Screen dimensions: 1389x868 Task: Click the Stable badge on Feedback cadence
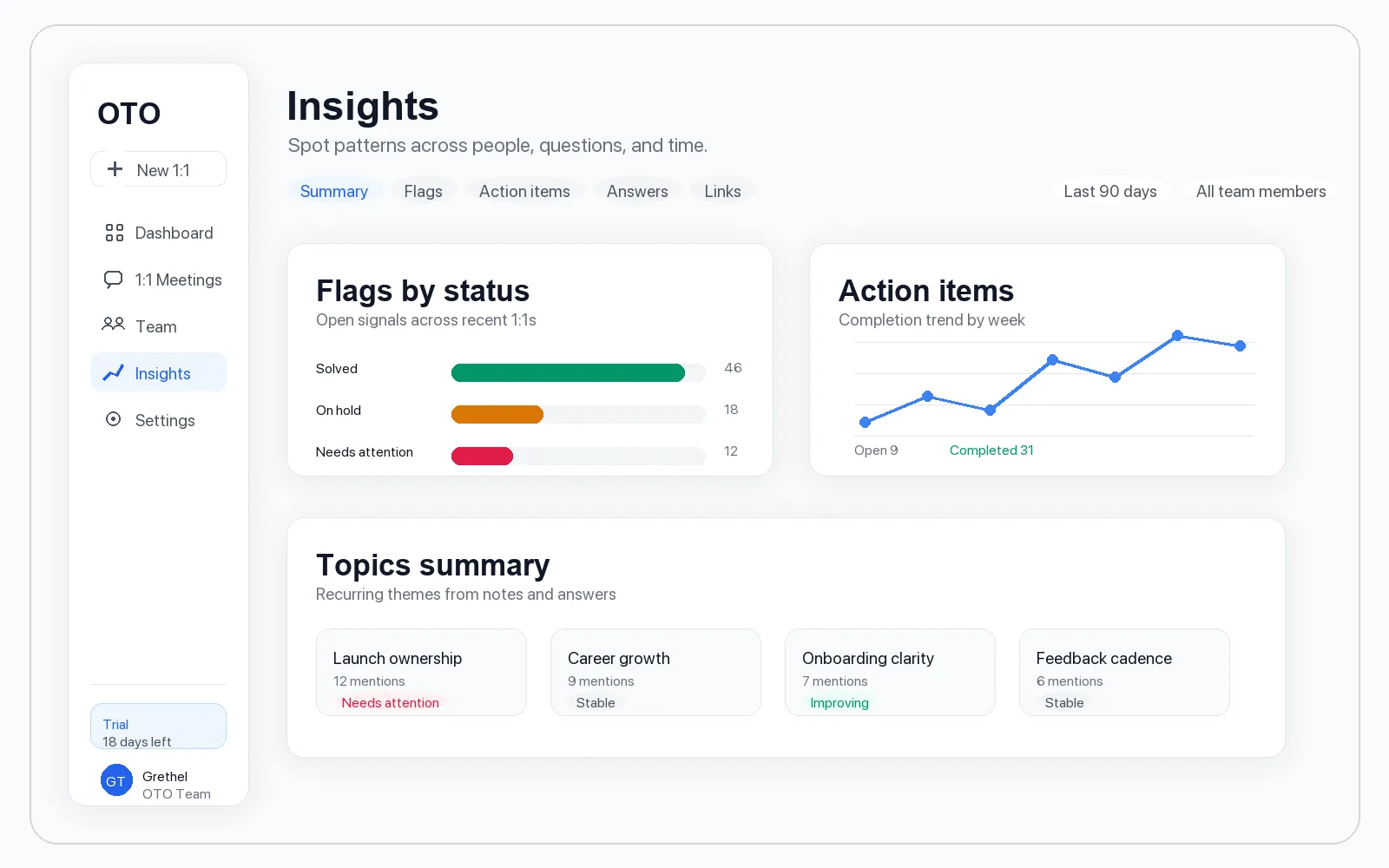coord(1064,703)
